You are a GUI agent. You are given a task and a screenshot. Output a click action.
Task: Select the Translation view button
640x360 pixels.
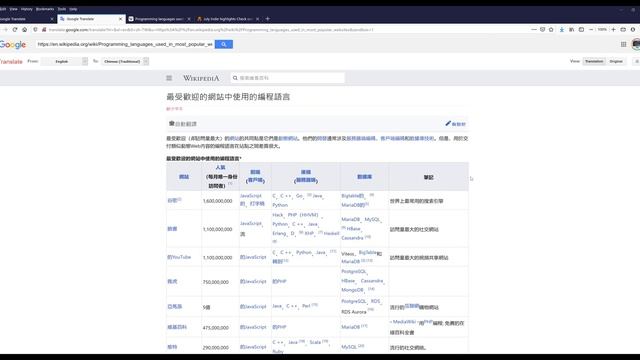594,61
